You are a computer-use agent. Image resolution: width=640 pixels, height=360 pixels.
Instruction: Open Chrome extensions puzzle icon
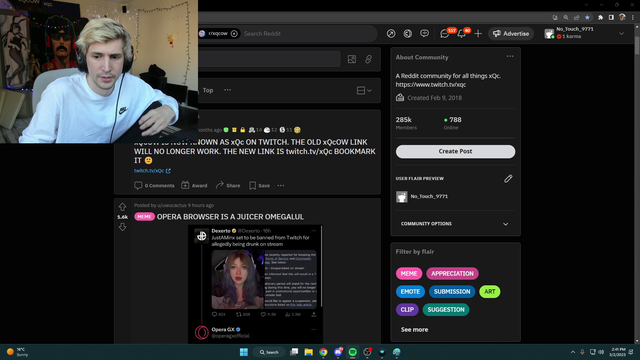pos(600,18)
